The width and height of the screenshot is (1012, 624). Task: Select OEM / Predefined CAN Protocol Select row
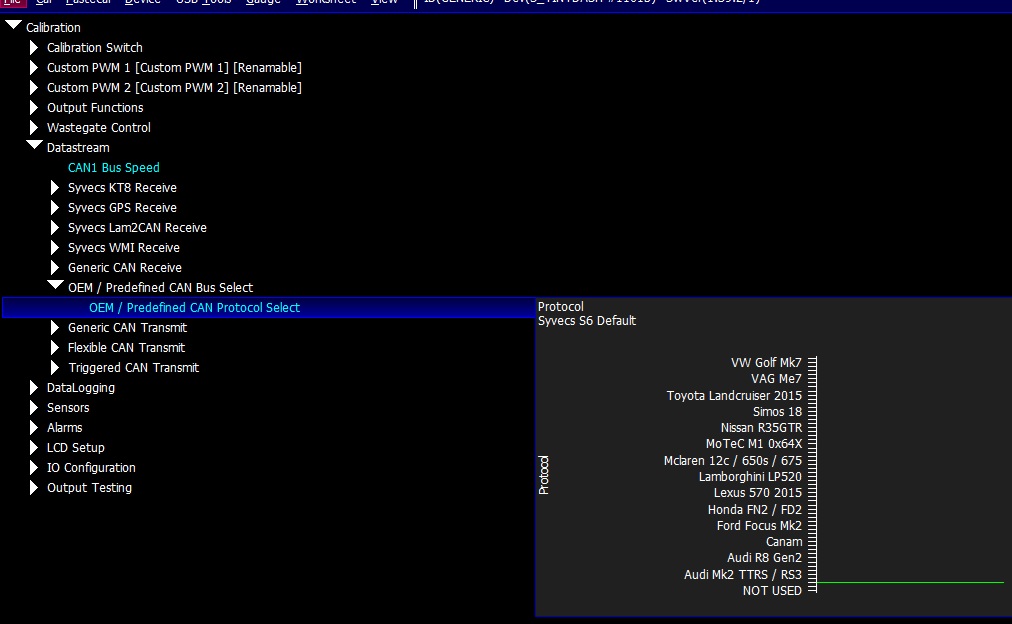(194, 308)
